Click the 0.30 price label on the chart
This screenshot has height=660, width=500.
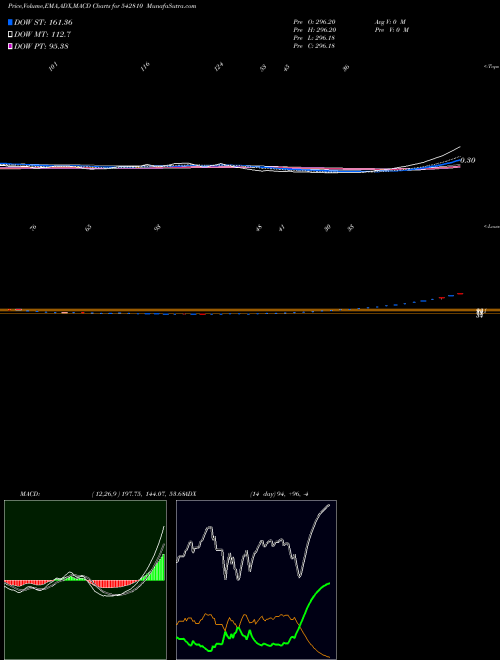tap(468, 160)
